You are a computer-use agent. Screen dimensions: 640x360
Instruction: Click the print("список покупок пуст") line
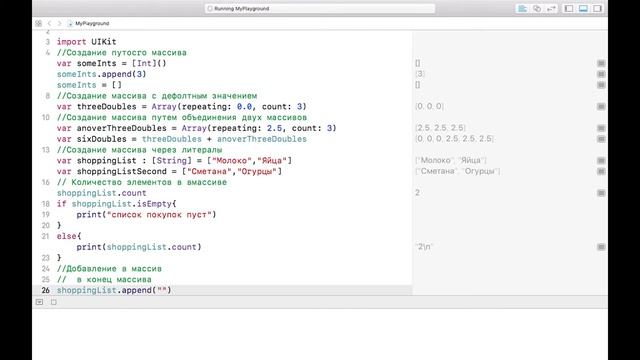(146, 215)
